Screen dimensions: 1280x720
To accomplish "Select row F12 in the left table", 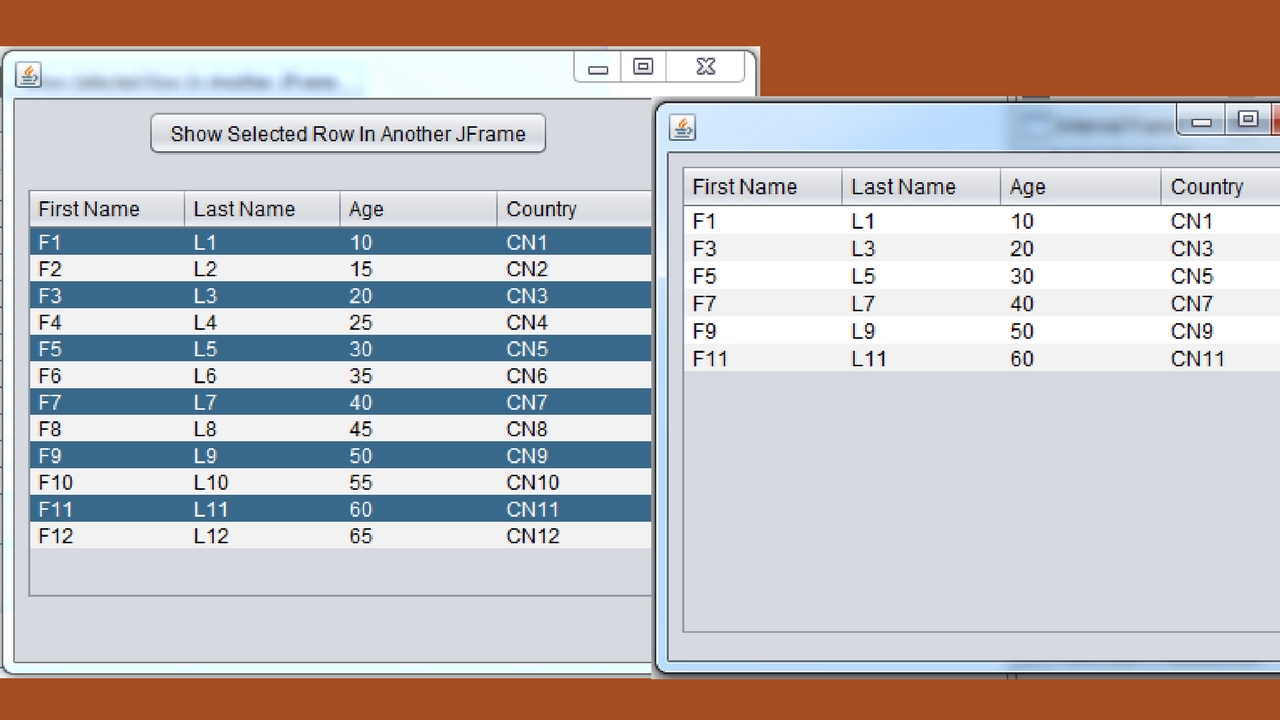I will pos(341,536).
